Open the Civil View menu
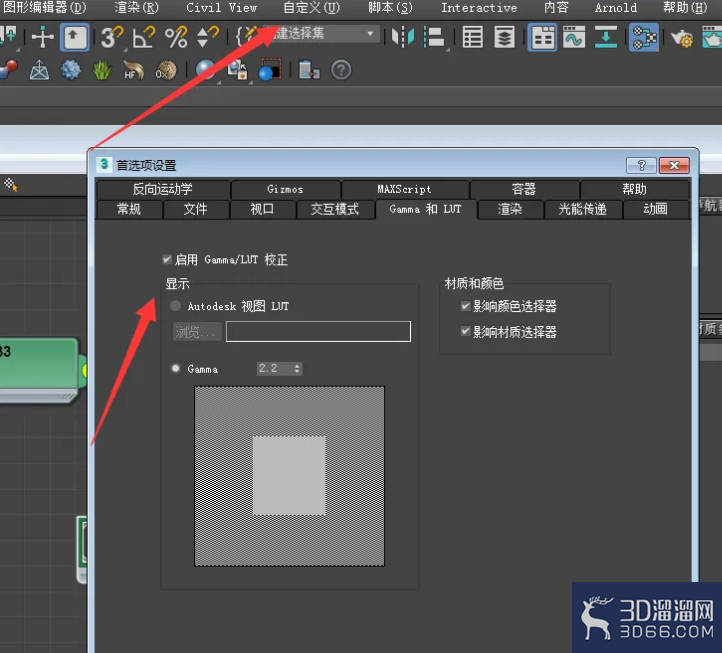This screenshot has width=722, height=653. point(221,8)
